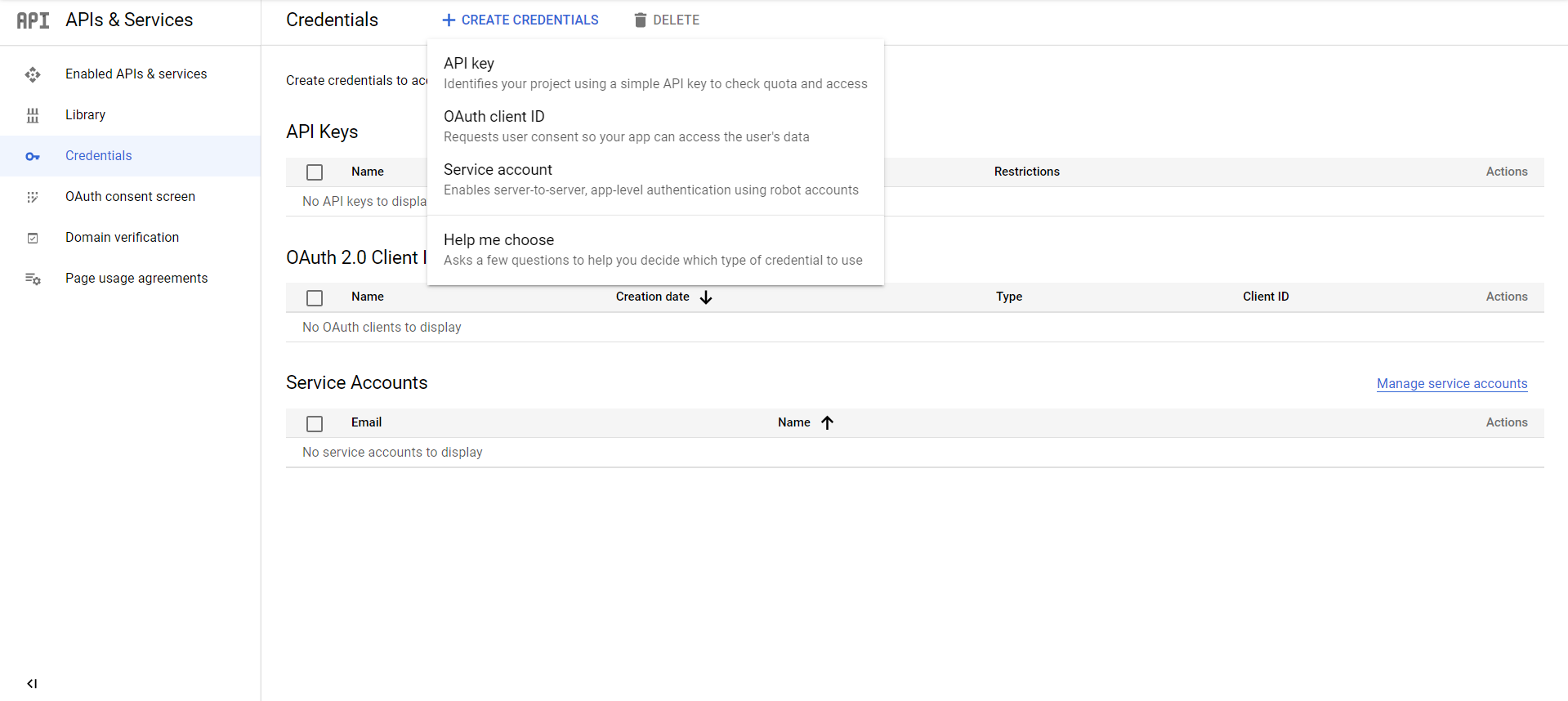Click the Page usage agreements icon
Image resolution: width=1568 pixels, height=701 pixels.
tap(33, 279)
